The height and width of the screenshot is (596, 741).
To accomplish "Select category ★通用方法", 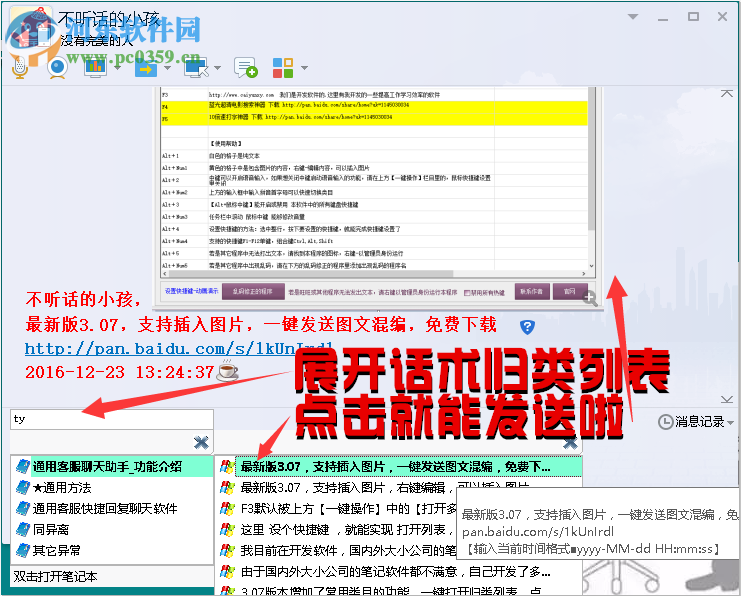I will (x=61, y=488).
